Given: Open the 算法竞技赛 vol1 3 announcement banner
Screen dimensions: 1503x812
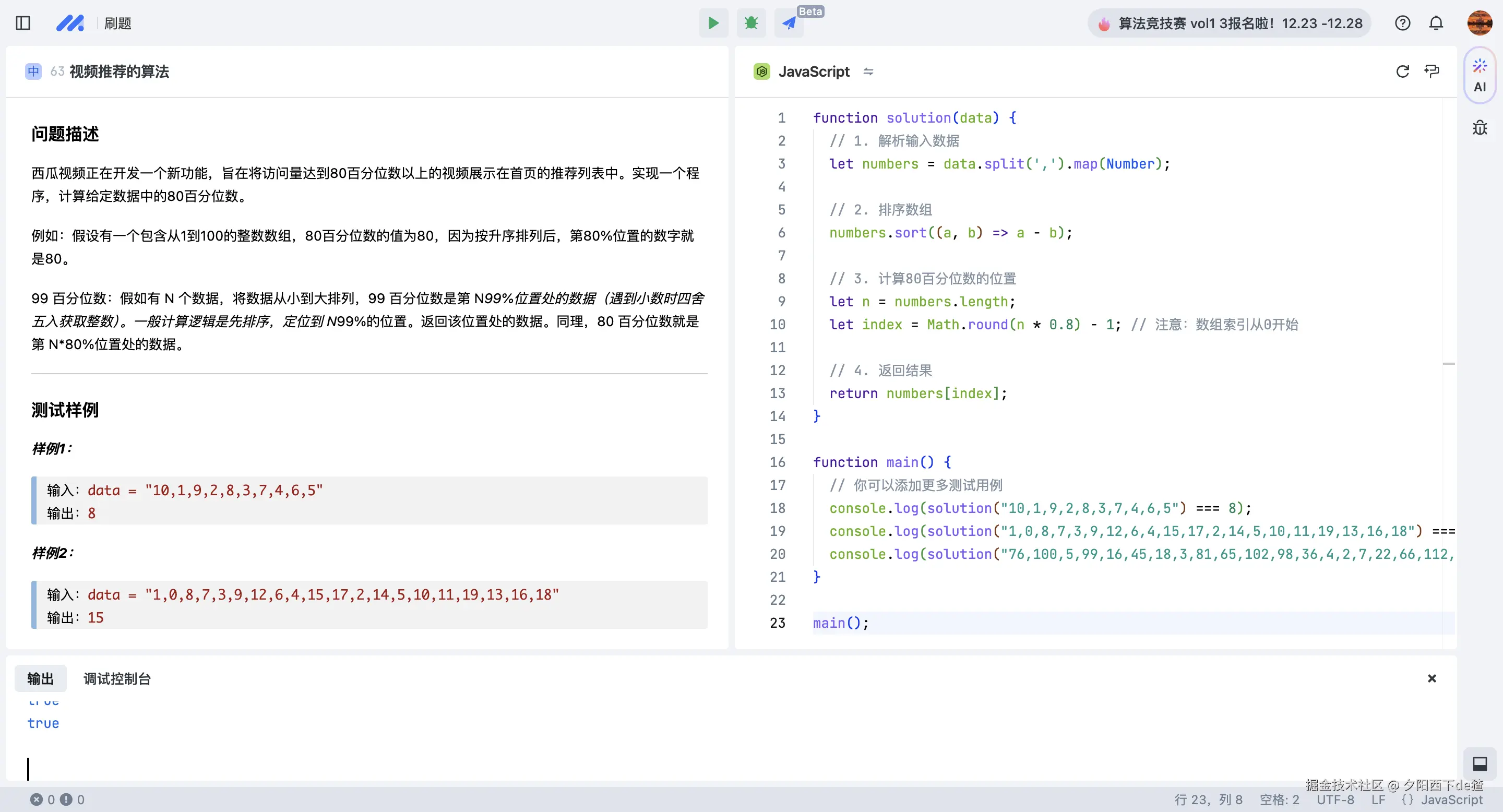Looking at the screenshot, I should tap(1230, 23).
